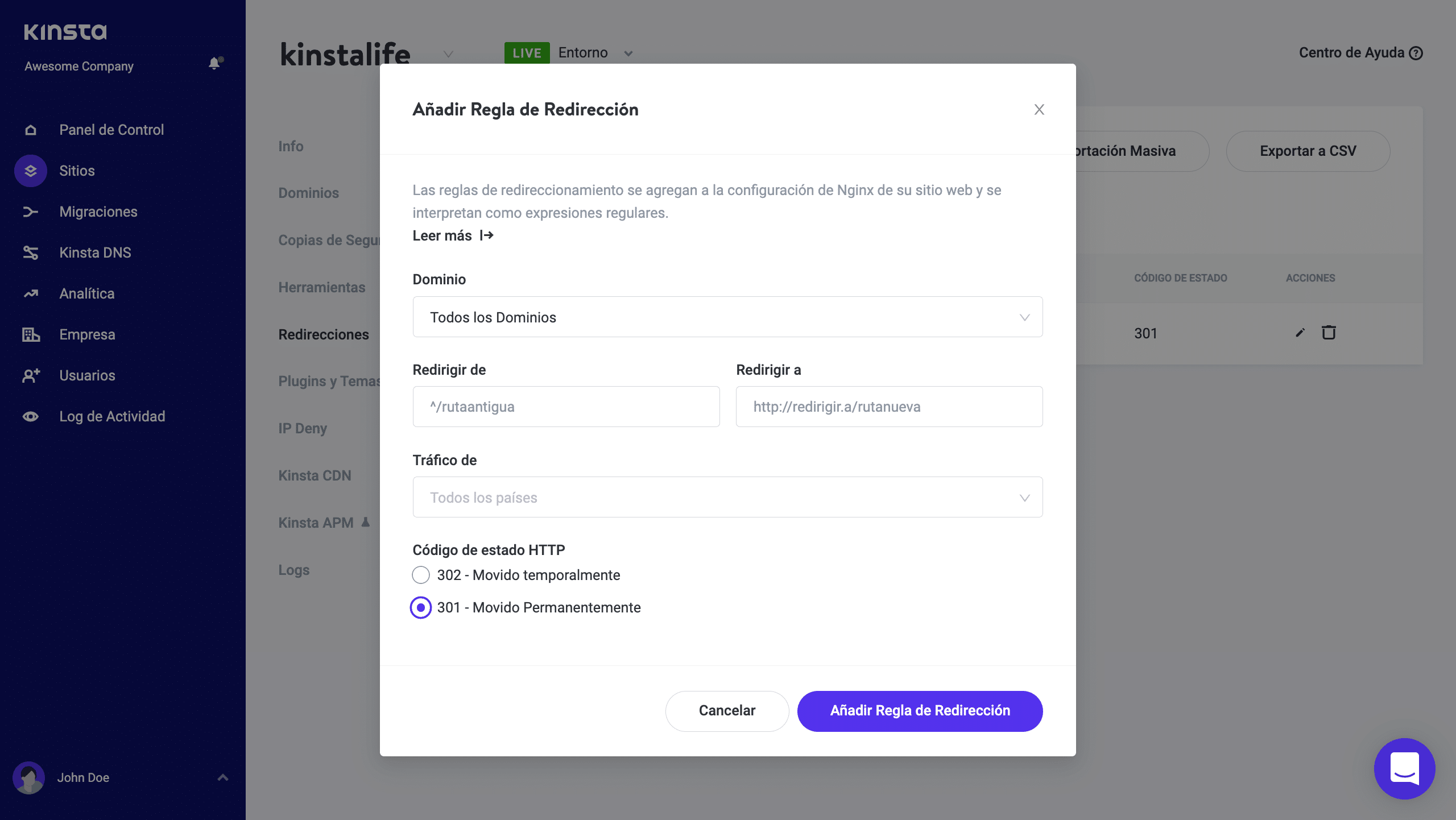Open Migraciones in the sidebar menu
This screenshot has height=820, width=1456.
click(98, 212)
